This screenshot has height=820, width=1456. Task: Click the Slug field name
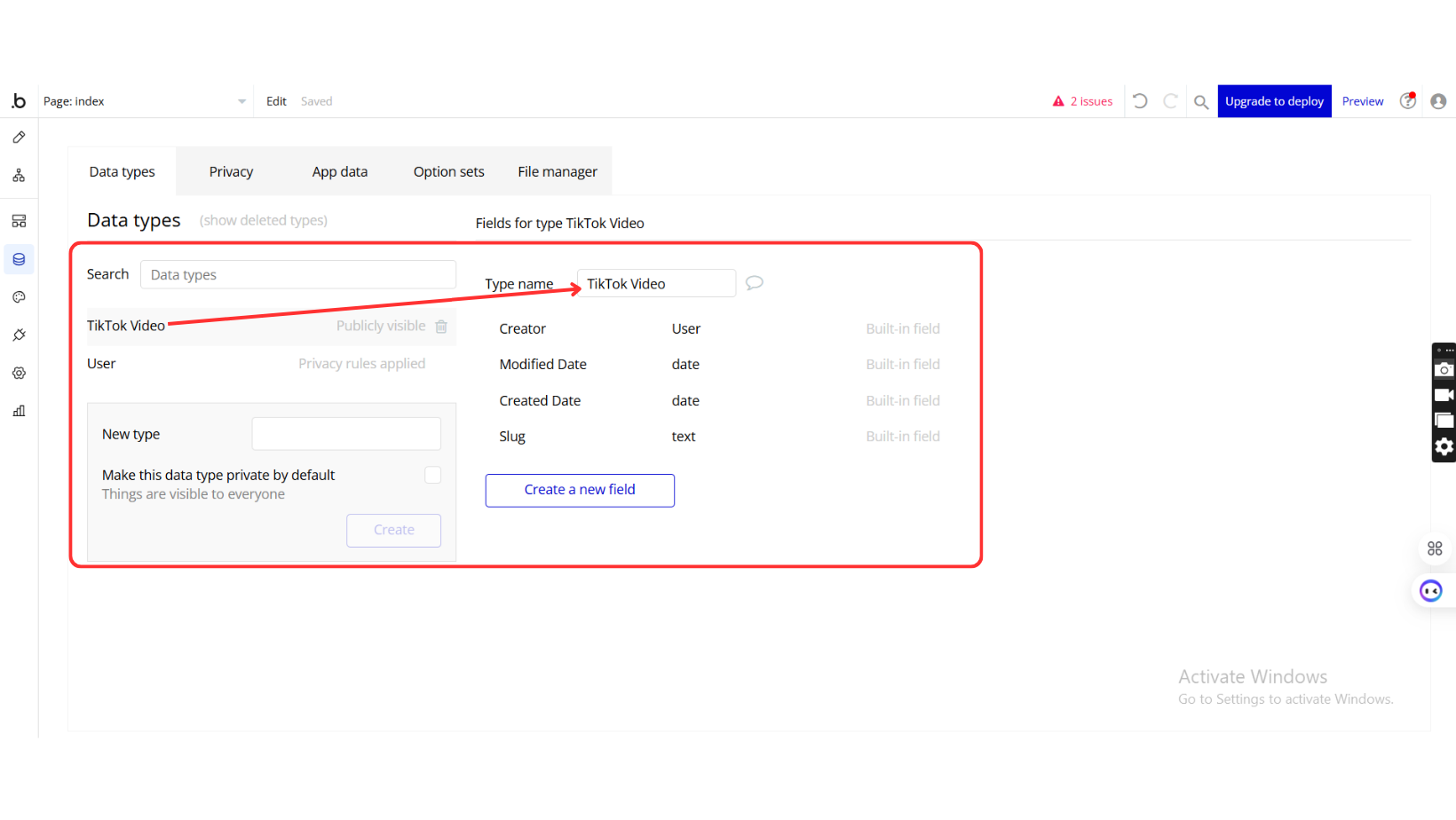tap(512, 437)
